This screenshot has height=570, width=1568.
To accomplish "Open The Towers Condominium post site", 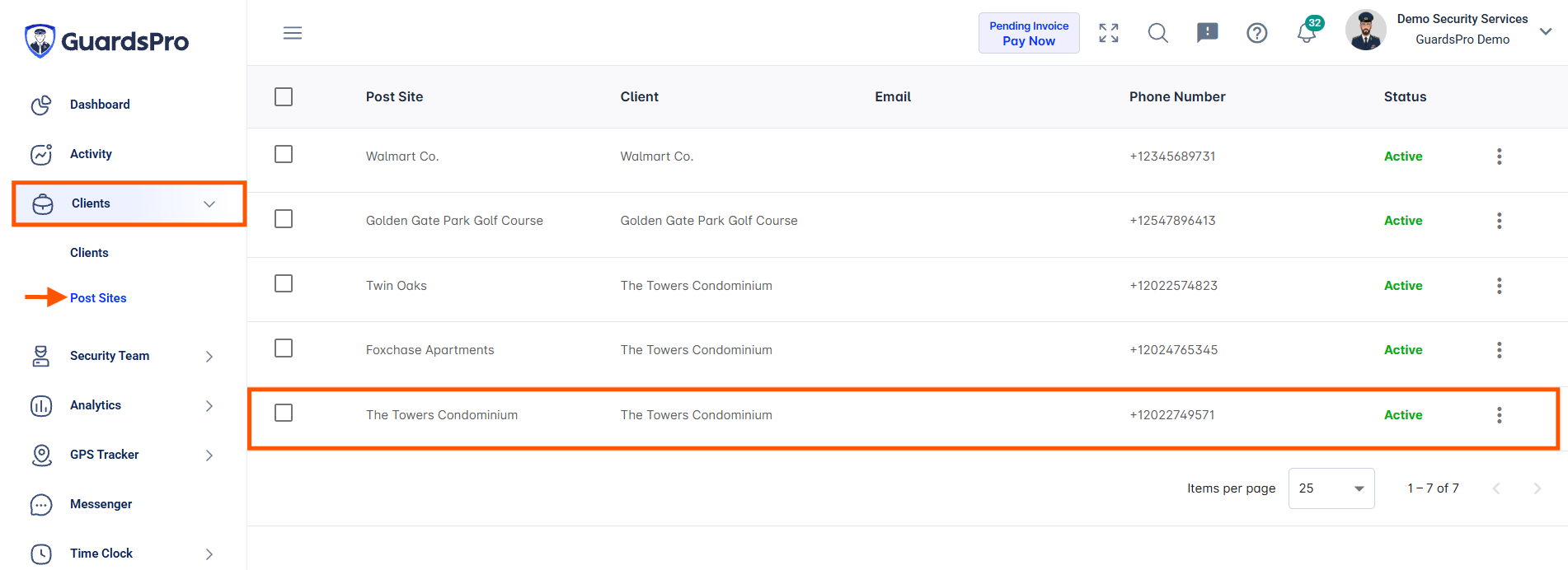I will coord(442,415).
